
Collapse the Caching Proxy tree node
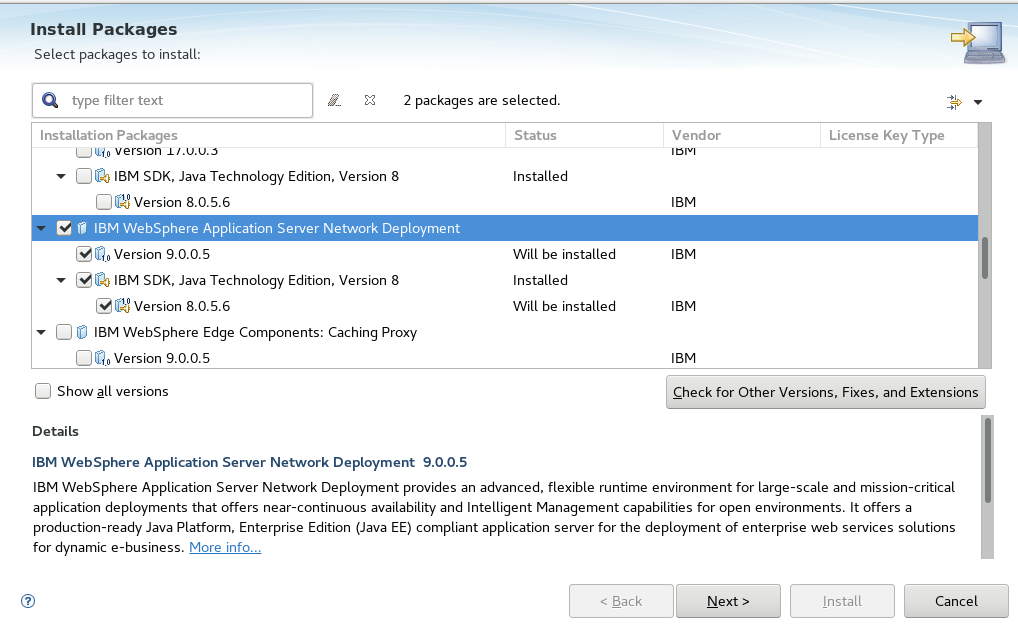(x=41, y=332)
